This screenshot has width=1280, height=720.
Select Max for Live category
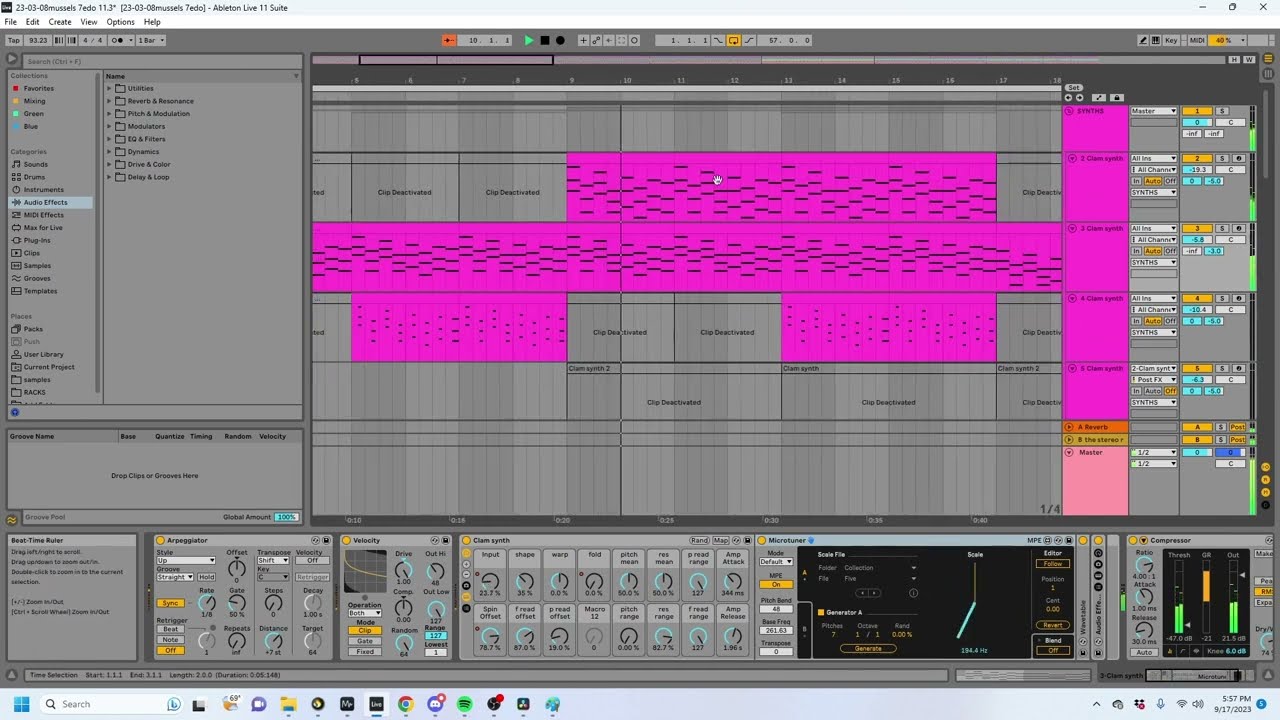[x=43, y=227]
